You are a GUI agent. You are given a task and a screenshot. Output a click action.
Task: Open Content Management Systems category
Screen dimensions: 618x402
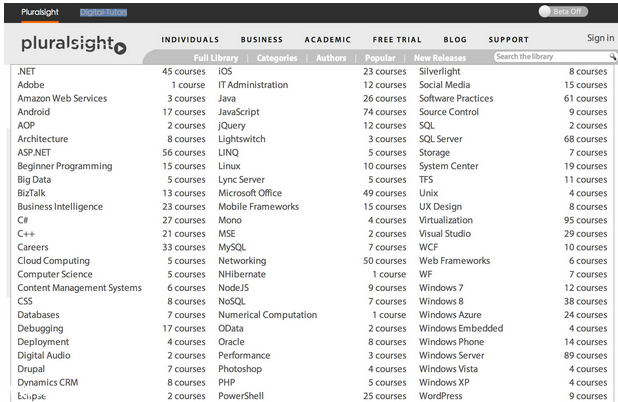pos(79,288)
